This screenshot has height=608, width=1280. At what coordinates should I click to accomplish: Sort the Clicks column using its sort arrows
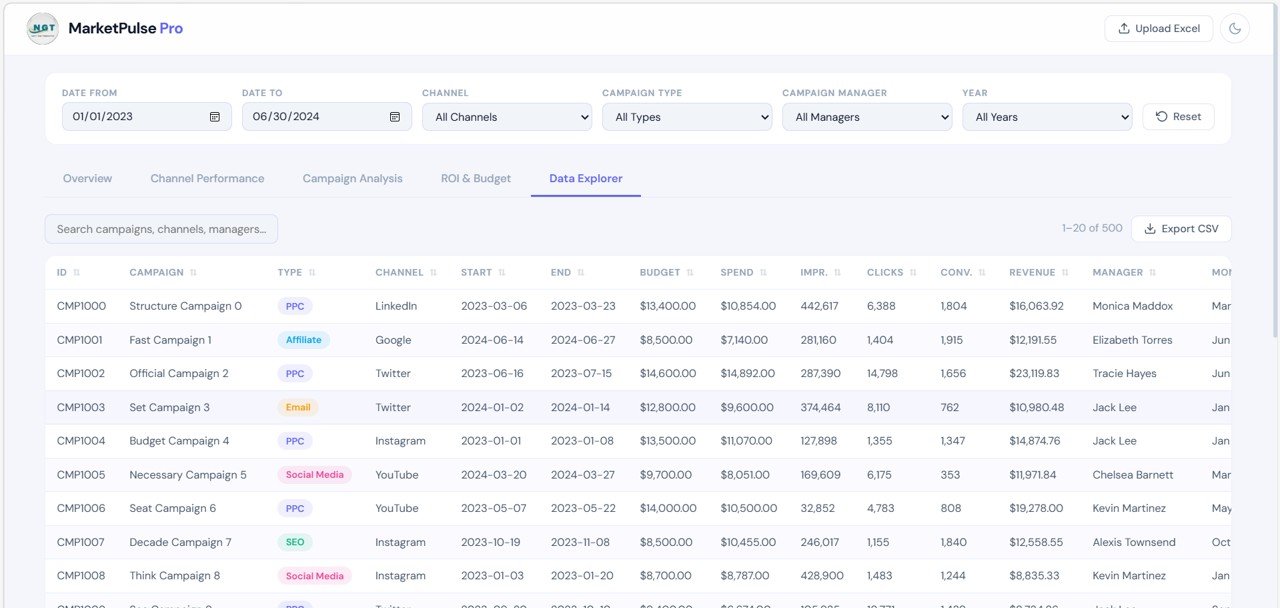[x=911, y=271]
